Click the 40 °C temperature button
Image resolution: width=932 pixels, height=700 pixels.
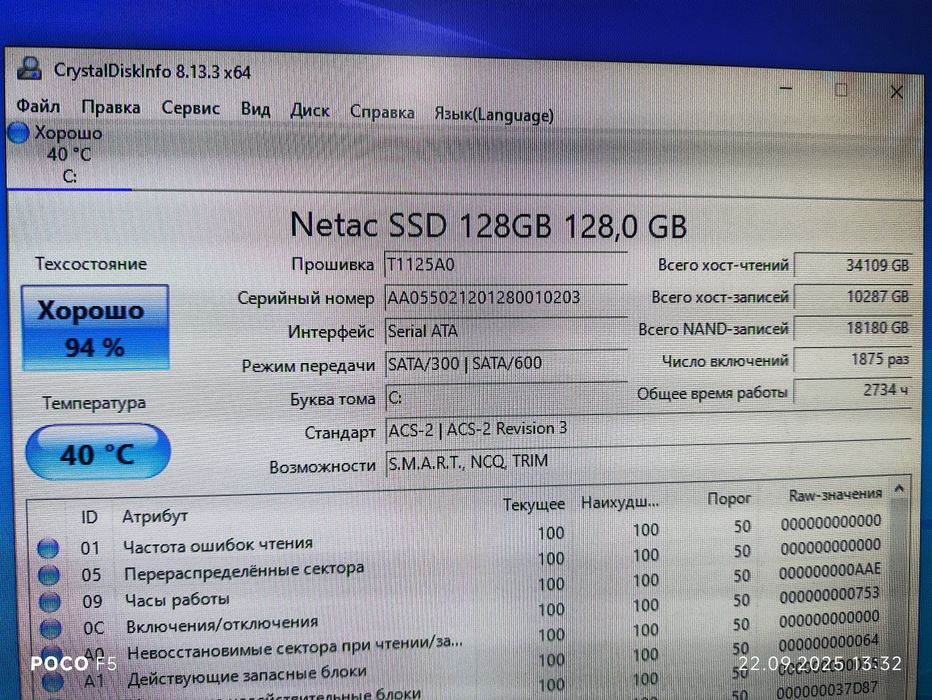point(98,453)
